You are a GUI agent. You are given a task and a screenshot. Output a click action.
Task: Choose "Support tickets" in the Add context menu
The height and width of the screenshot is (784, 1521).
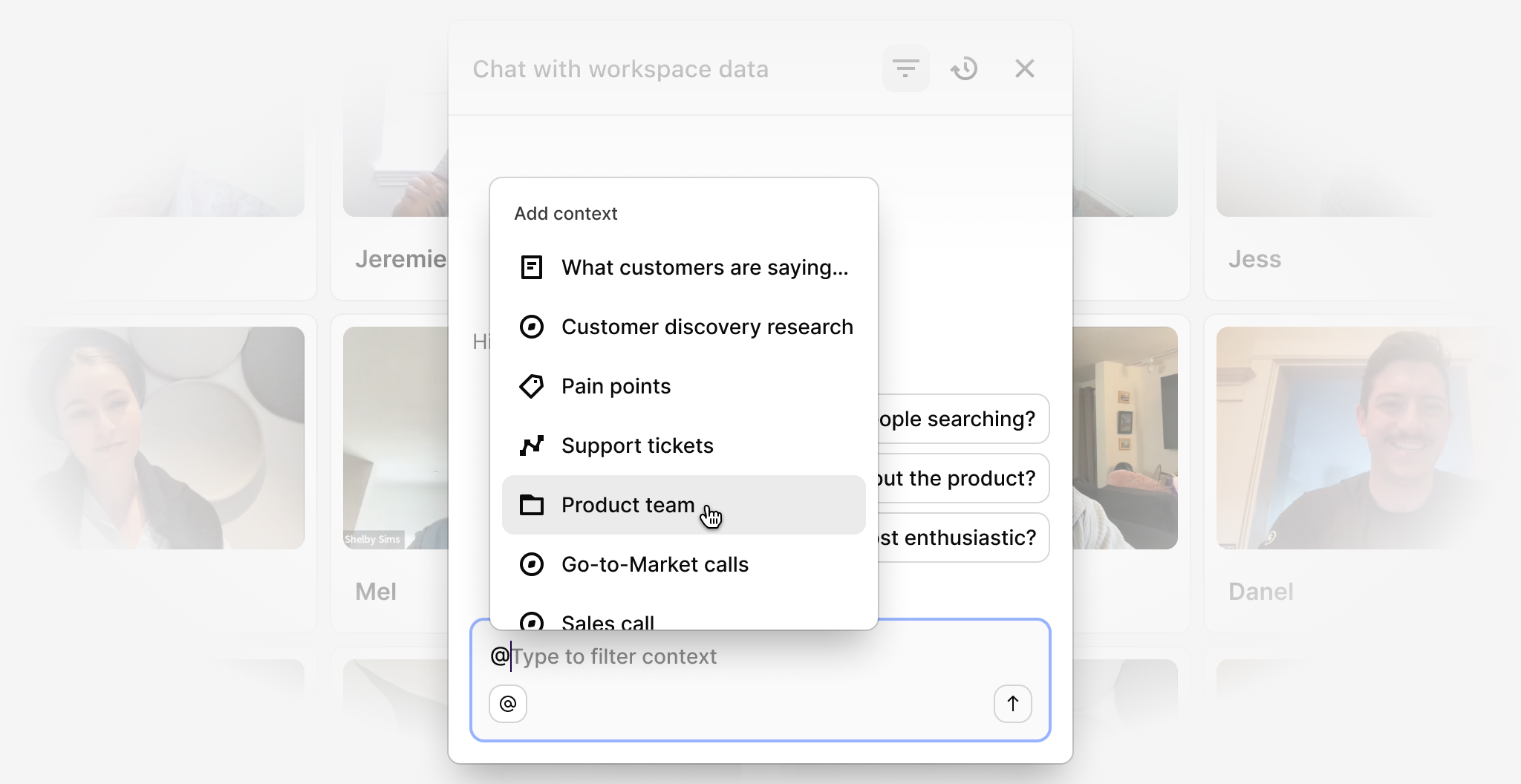[637, 445]
